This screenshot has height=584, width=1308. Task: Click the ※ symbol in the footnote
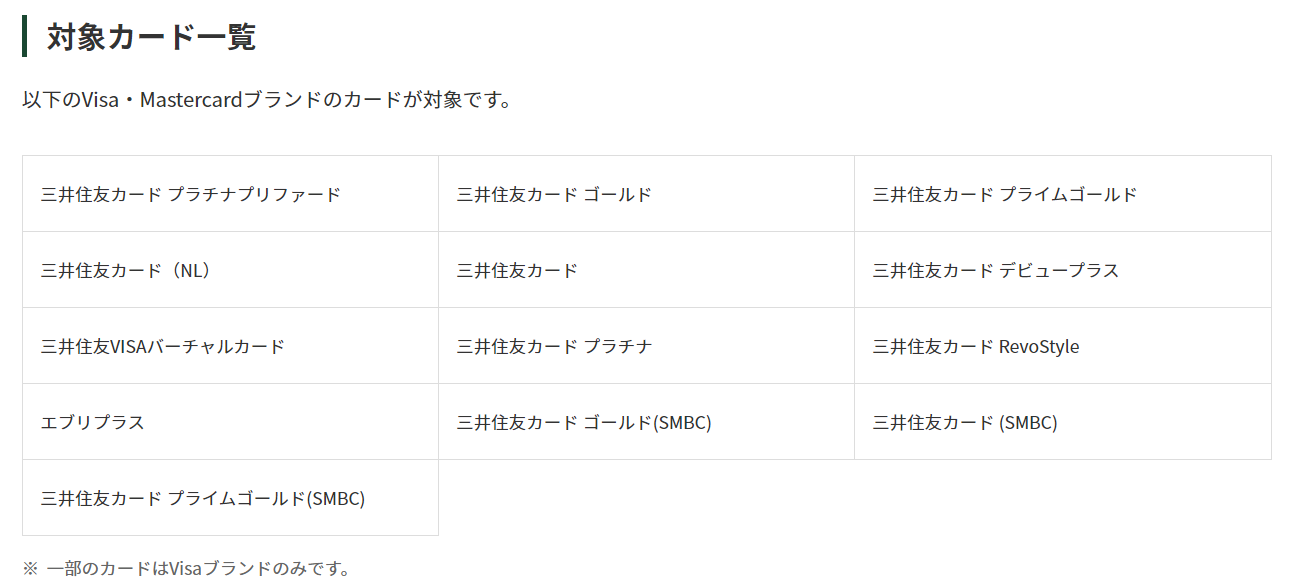click(30, 569)
